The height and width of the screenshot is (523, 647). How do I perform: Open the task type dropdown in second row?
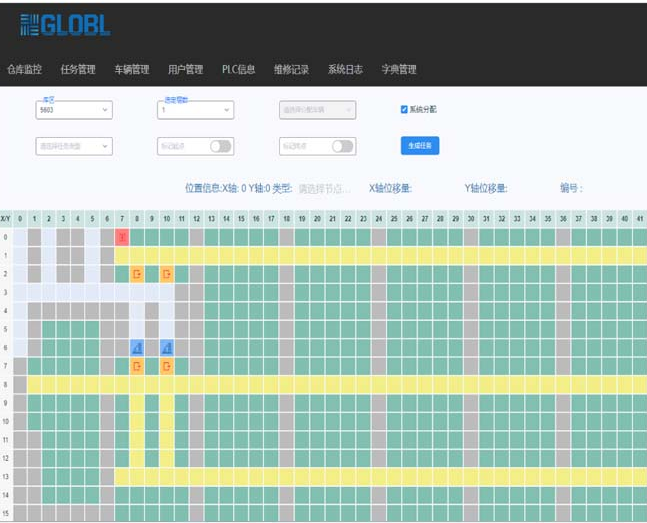(x=74, y=146)
